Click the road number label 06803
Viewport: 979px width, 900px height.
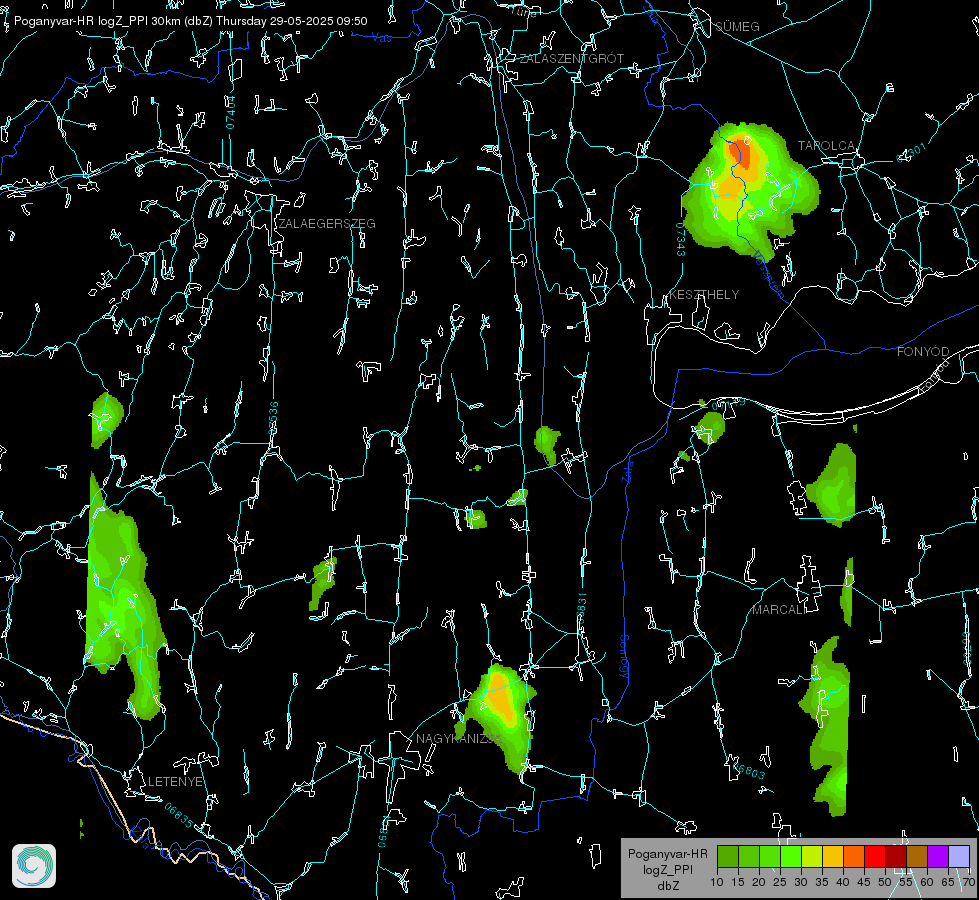coord(747,769)
